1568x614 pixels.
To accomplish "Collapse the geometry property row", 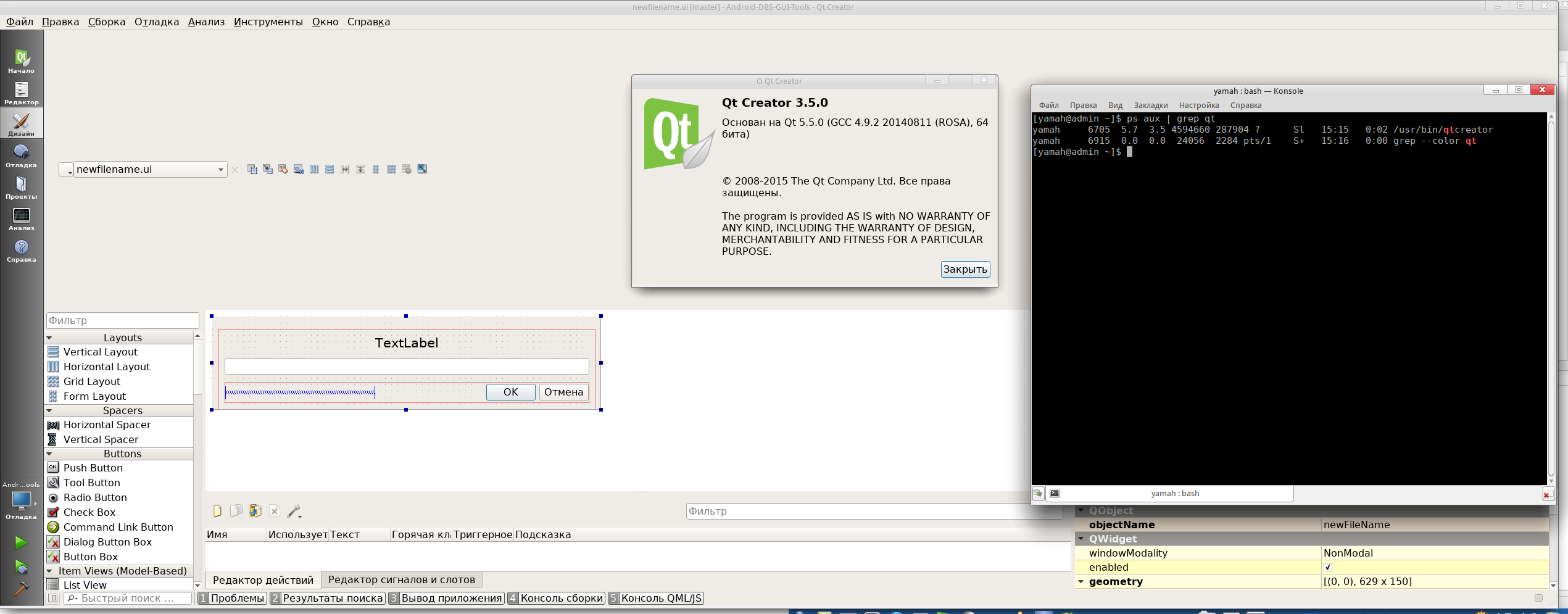I will click(1081, 581).
